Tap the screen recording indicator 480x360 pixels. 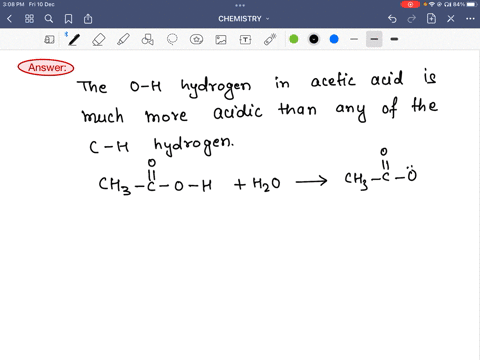[x=410, y=4]
